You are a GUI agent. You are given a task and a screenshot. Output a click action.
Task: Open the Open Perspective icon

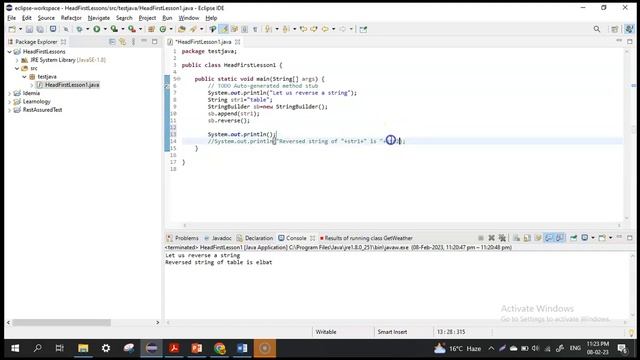[x=614, y=29]
